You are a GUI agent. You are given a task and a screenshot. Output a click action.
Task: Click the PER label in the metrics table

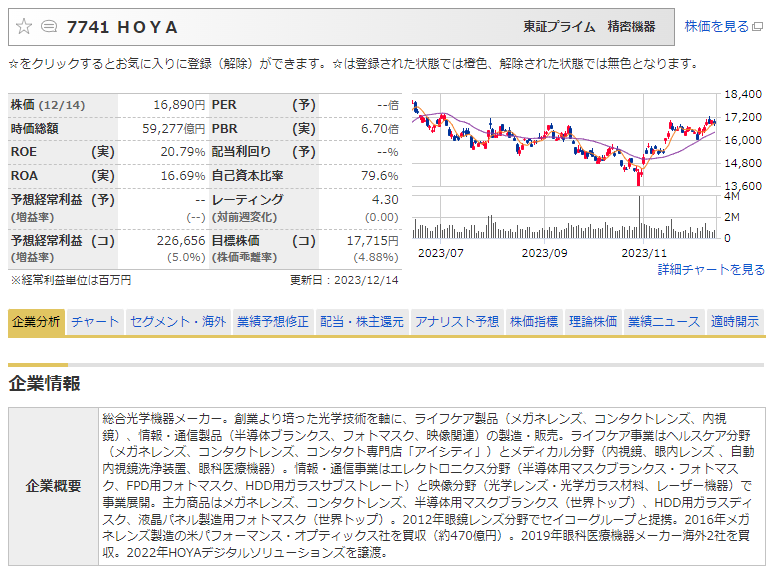click(x=224, y=105)
